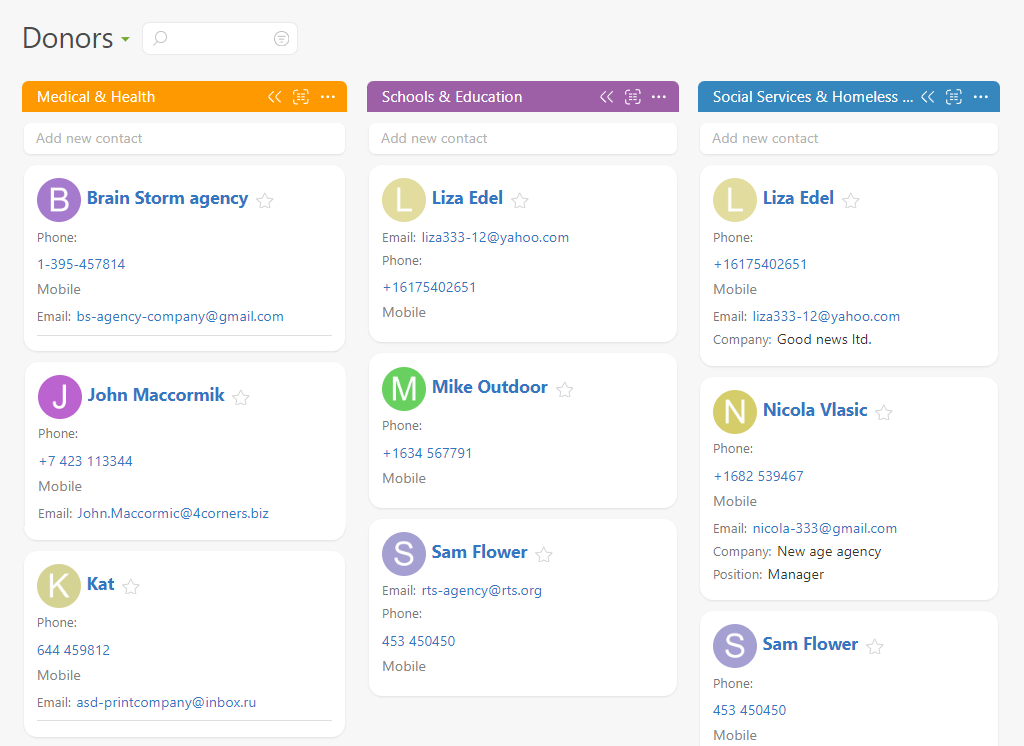Click the Social Services & Homeless column header
Viewport: 1024px width, 746px height.
click(x=812, y=97)
